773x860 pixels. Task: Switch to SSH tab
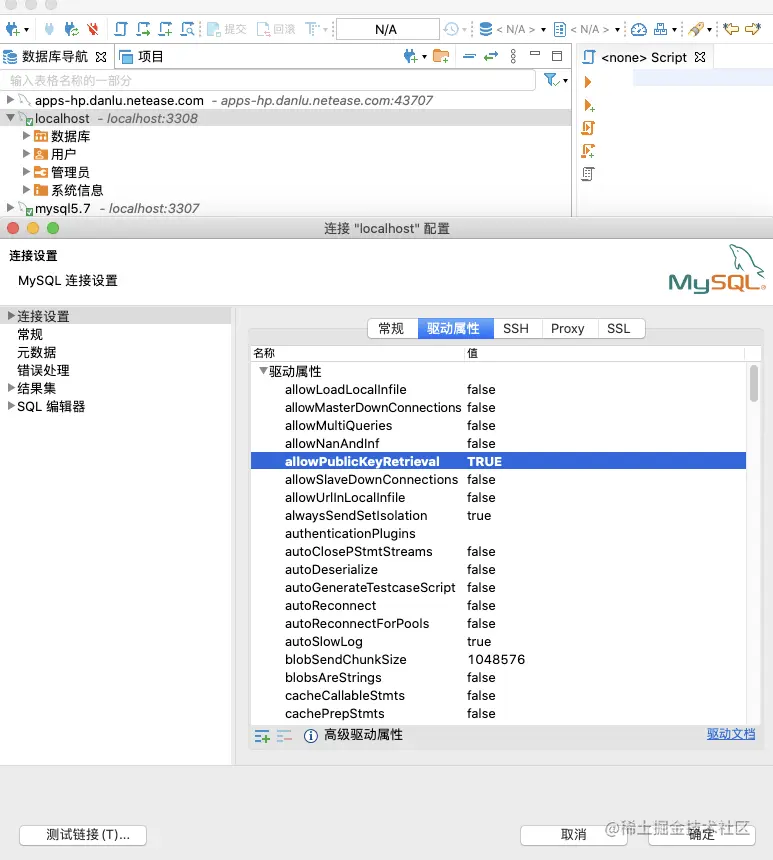(516, 329)
